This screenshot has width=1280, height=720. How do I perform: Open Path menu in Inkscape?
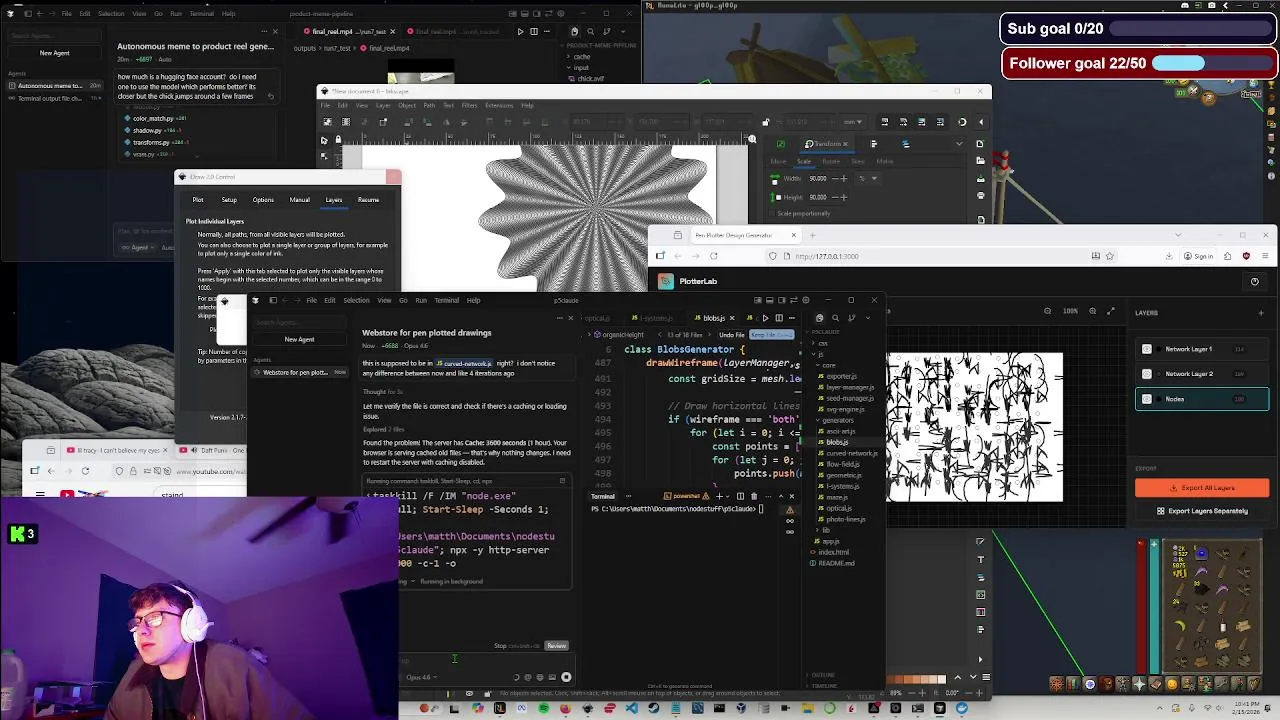(429, 105)
